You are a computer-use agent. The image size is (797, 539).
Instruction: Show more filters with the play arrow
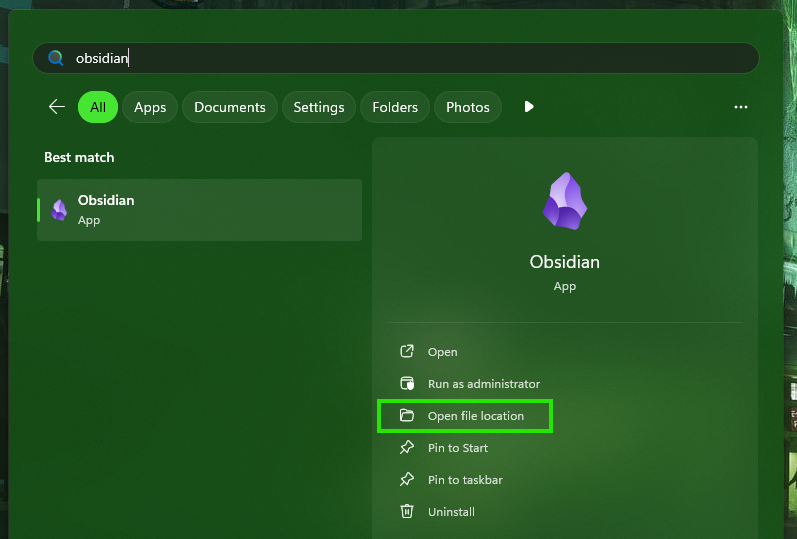[529, 107]
